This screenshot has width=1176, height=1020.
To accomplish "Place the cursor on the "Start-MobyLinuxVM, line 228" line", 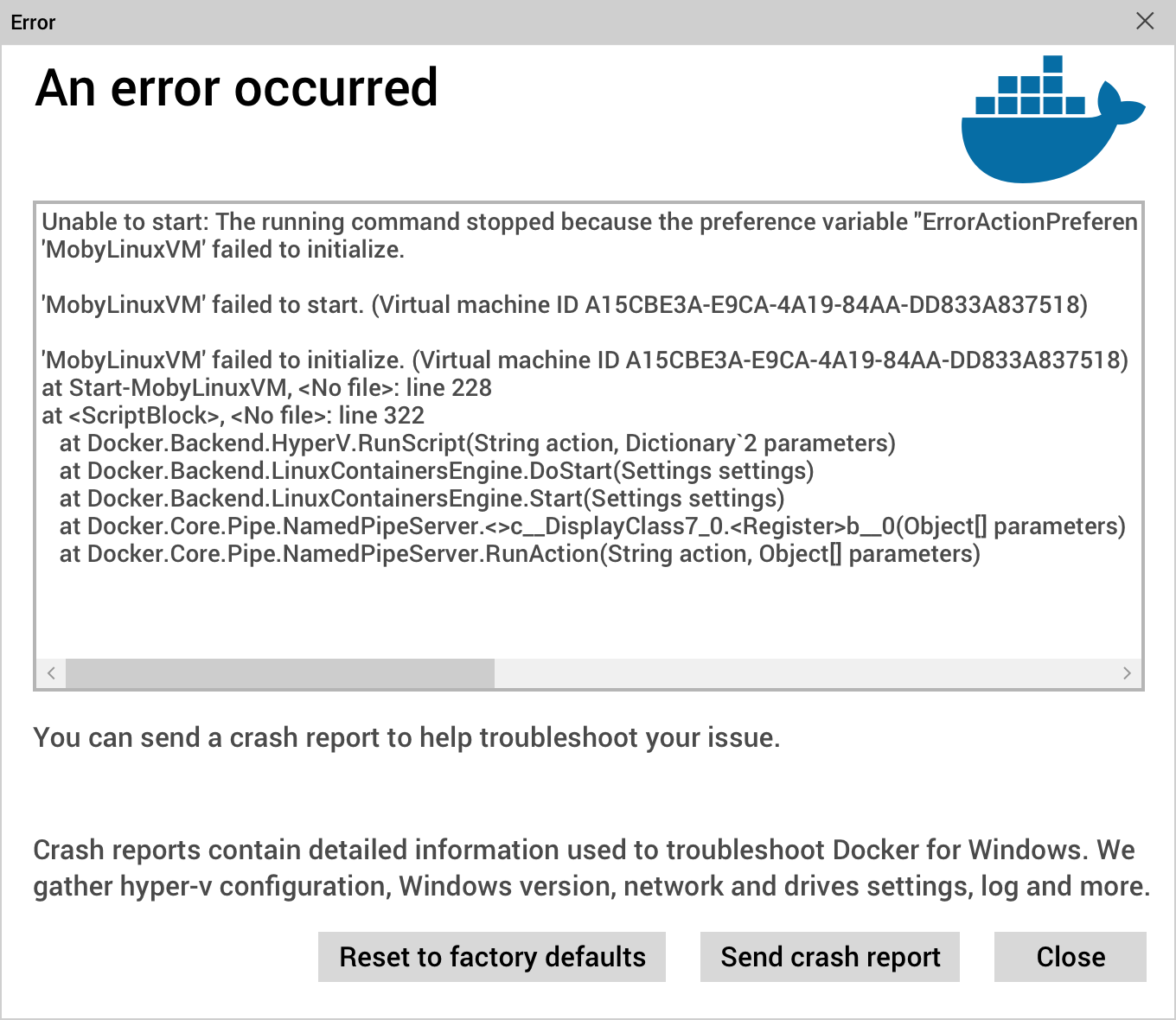I will click(x=266, y=388).
